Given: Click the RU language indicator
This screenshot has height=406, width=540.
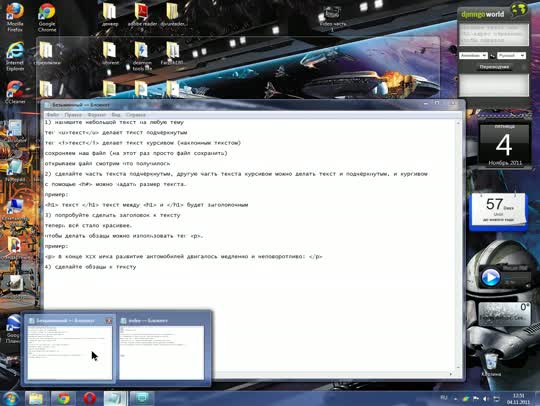Looking at the screenshot, I should pos(444,398).
